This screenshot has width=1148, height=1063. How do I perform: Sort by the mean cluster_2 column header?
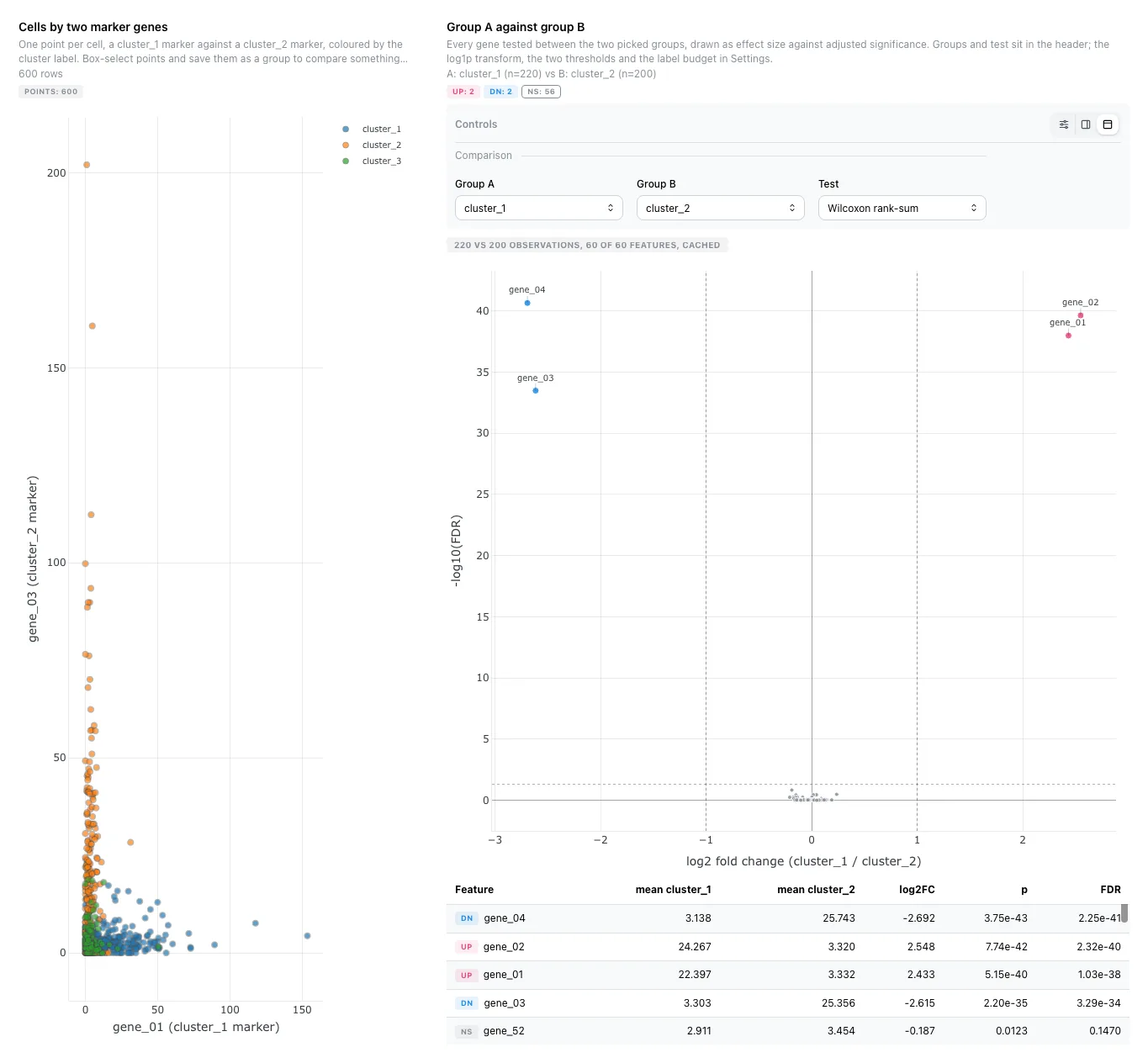coord(816,890)
